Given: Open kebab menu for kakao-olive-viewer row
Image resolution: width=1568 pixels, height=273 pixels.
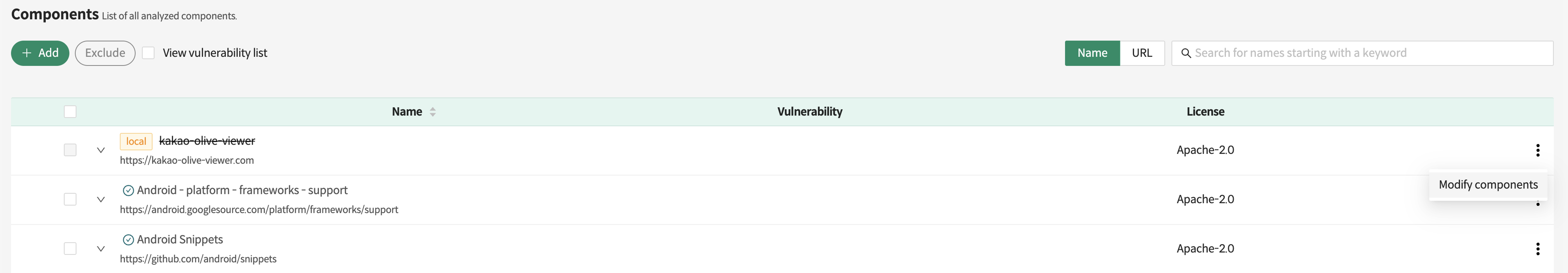Looking at the screenshot, I should pos(1538,150).
